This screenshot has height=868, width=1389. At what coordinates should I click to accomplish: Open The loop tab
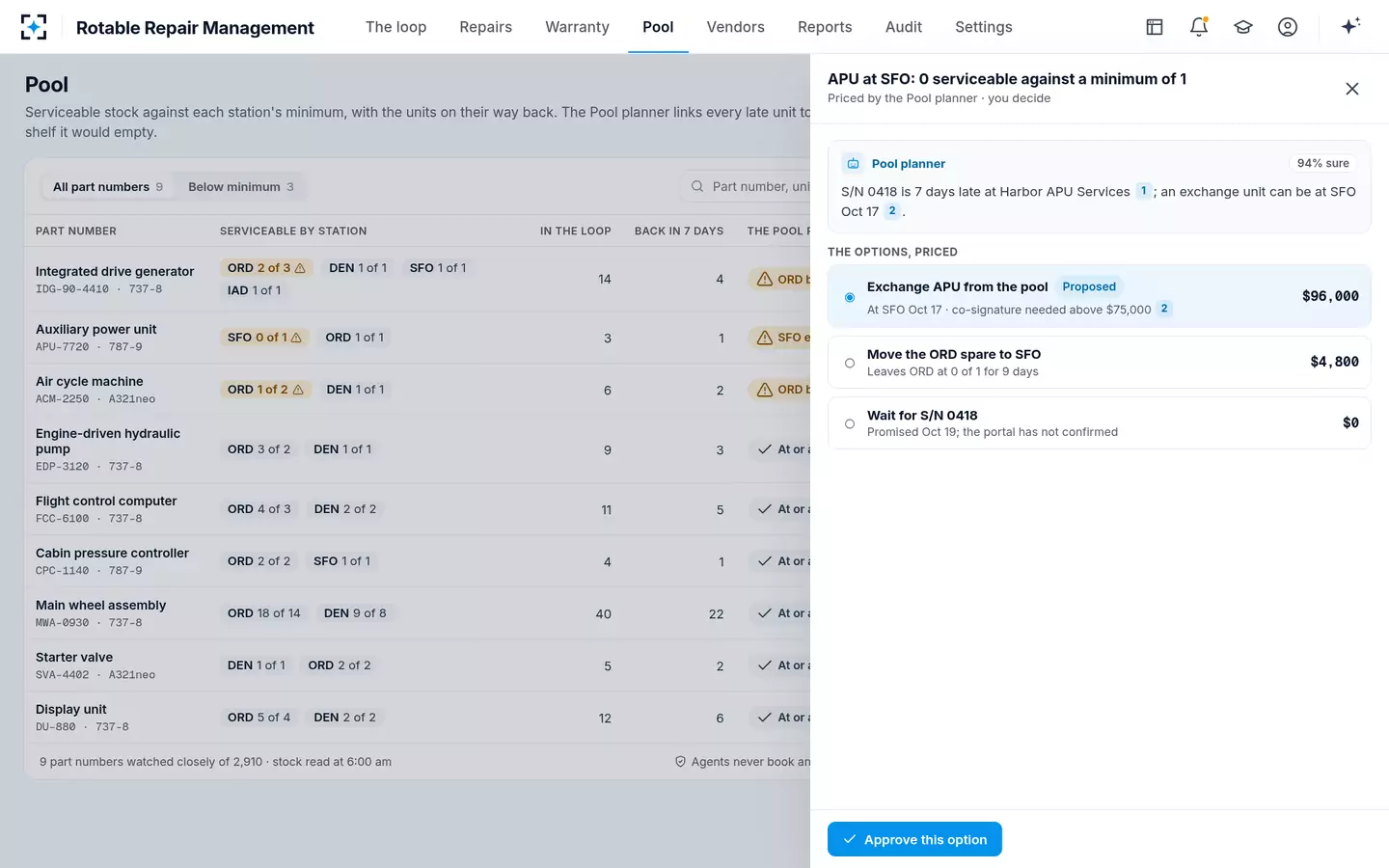click(x=395, y=27)
